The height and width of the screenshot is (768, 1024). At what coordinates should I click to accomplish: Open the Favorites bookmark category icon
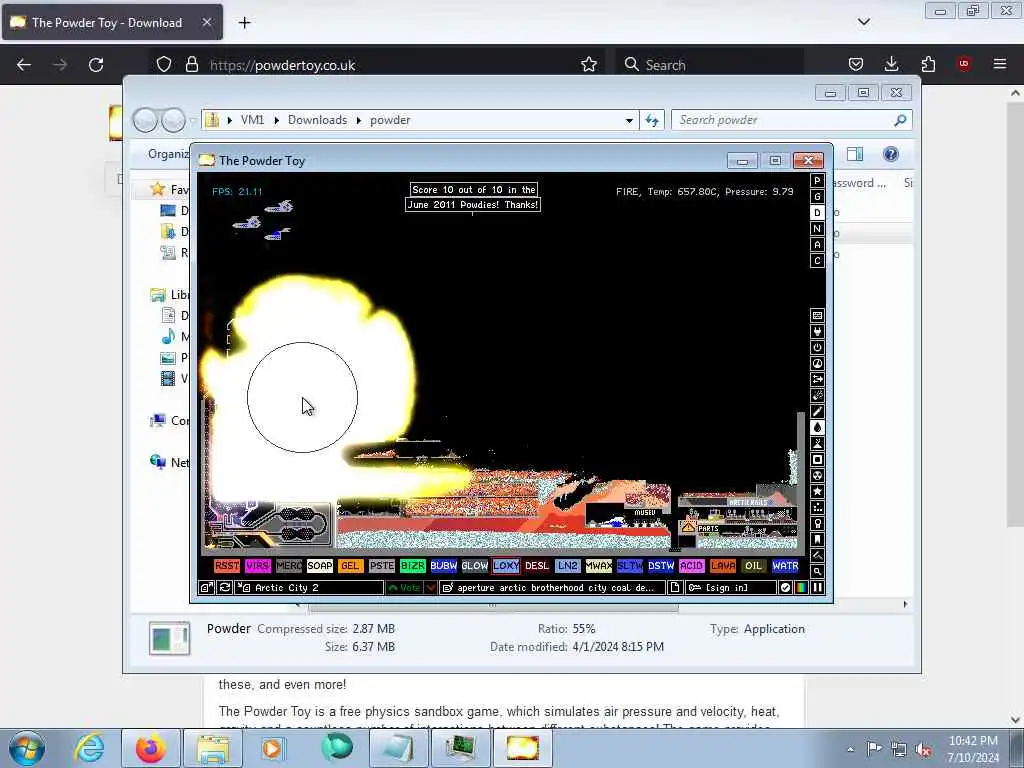[817, 539]
